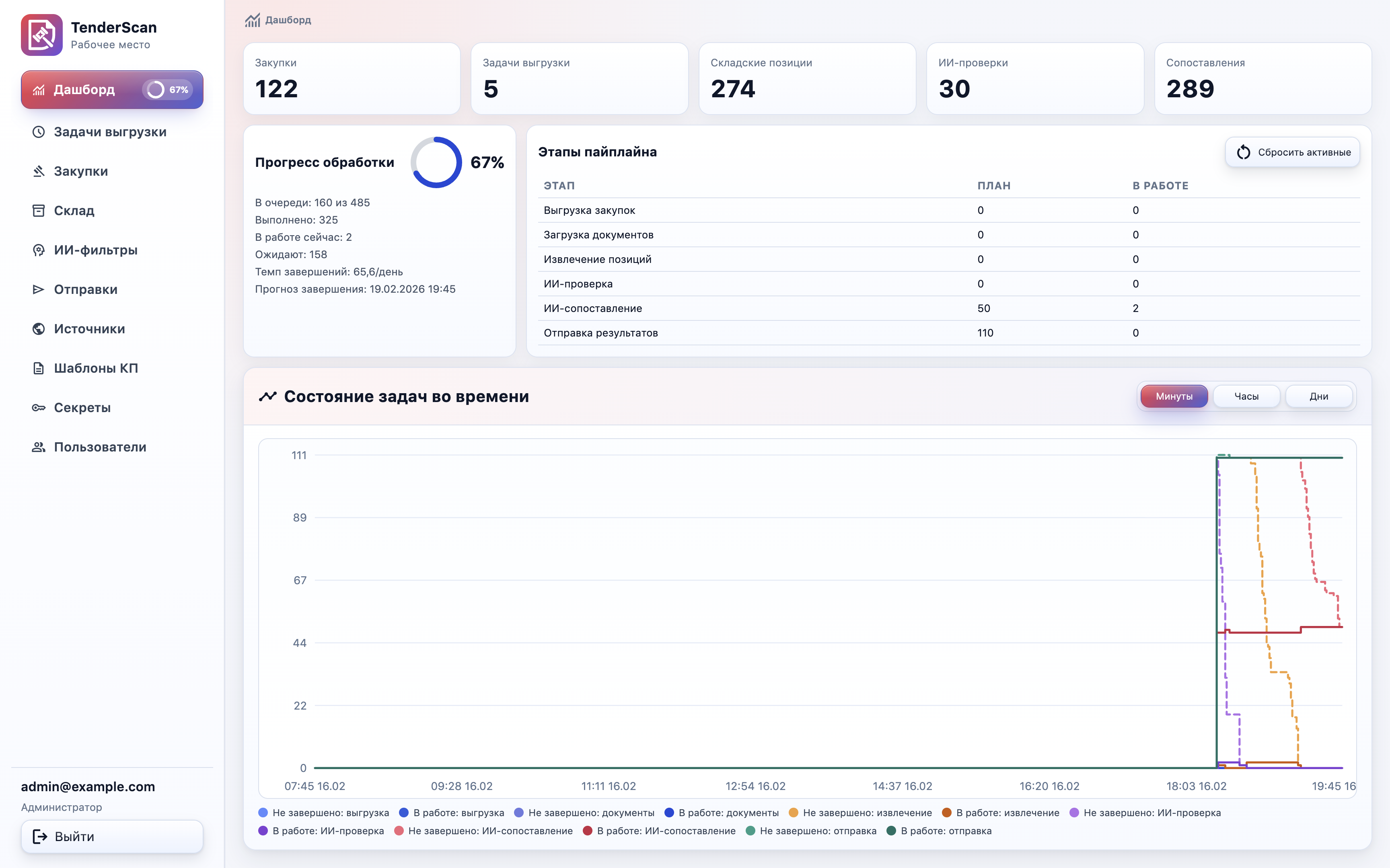Screen dimensions: 1390x868
Task: Open the Пользователи section in the sidebar
Action: tap(100, 447)
